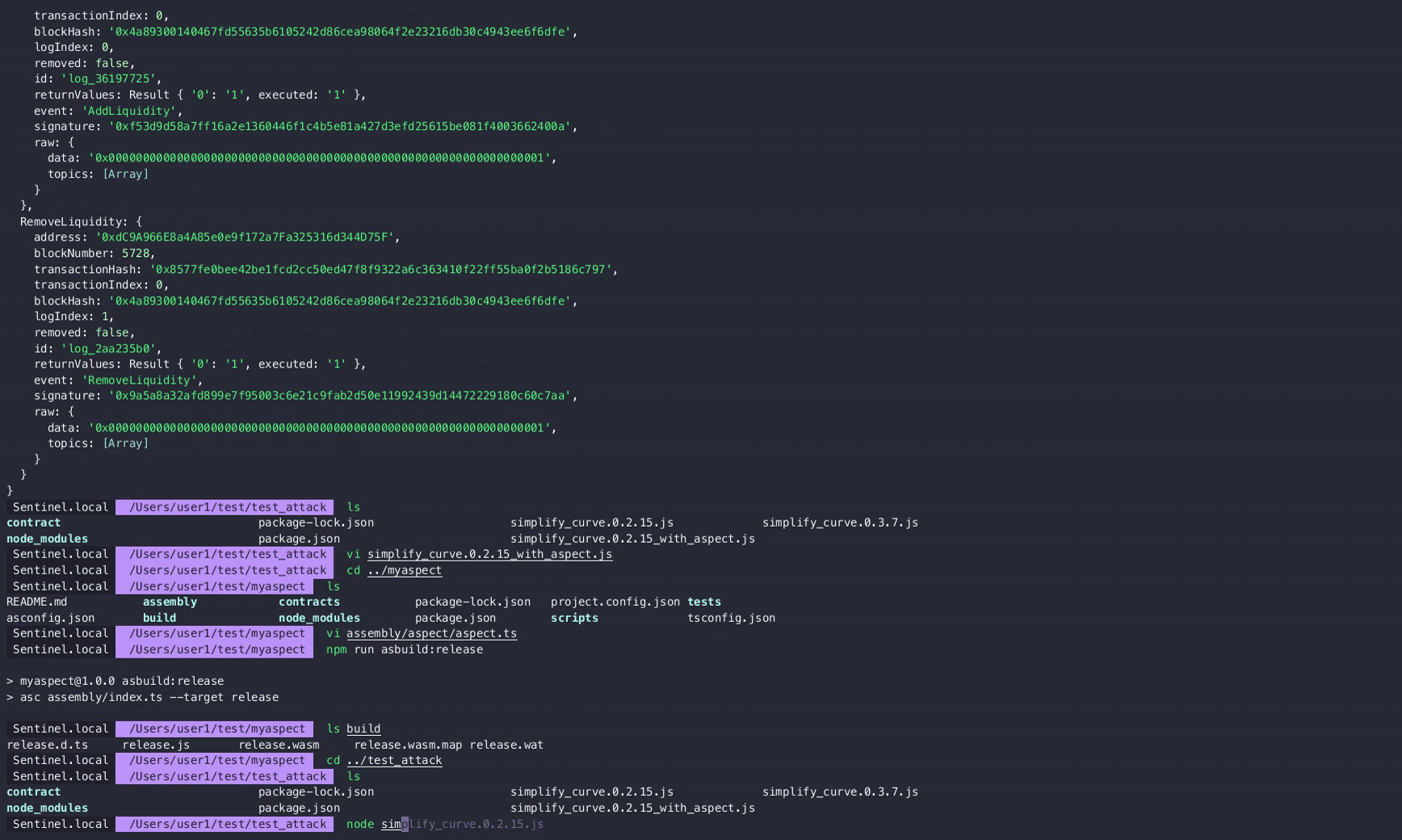Click the last prompt's /Users/user1/test/test_attack path
This screenshot has width=1402, height=840.
coord(228,824)
